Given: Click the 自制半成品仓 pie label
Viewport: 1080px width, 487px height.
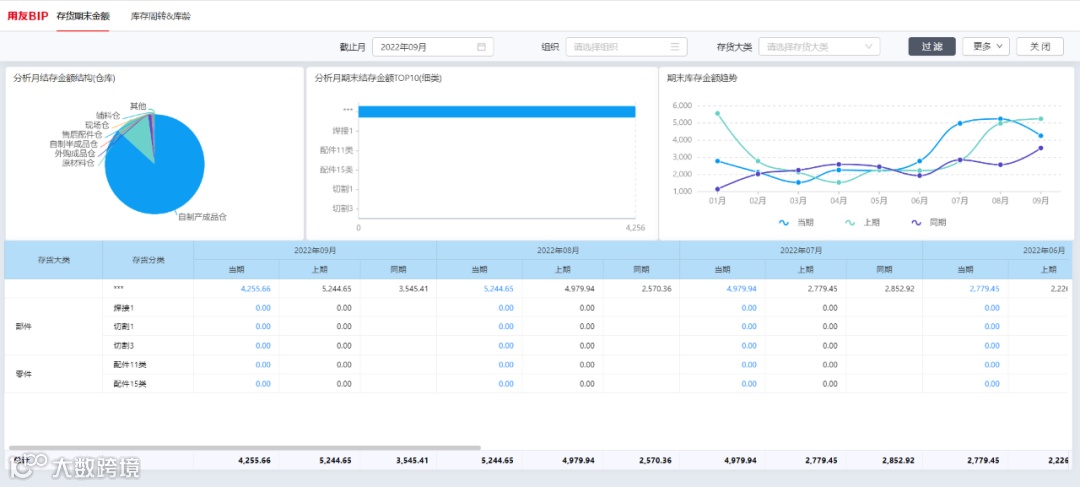Looking at the screenshot, I should 73,144.
